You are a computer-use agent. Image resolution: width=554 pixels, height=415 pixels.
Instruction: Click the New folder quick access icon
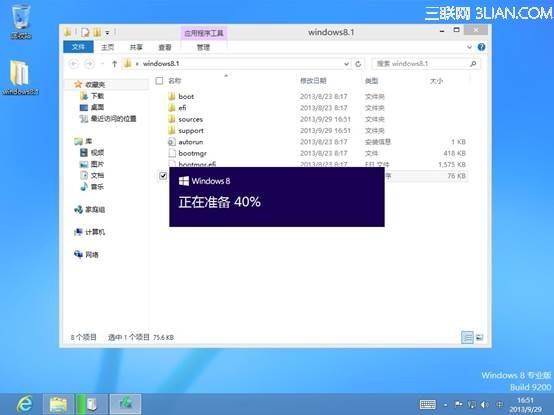97,32
